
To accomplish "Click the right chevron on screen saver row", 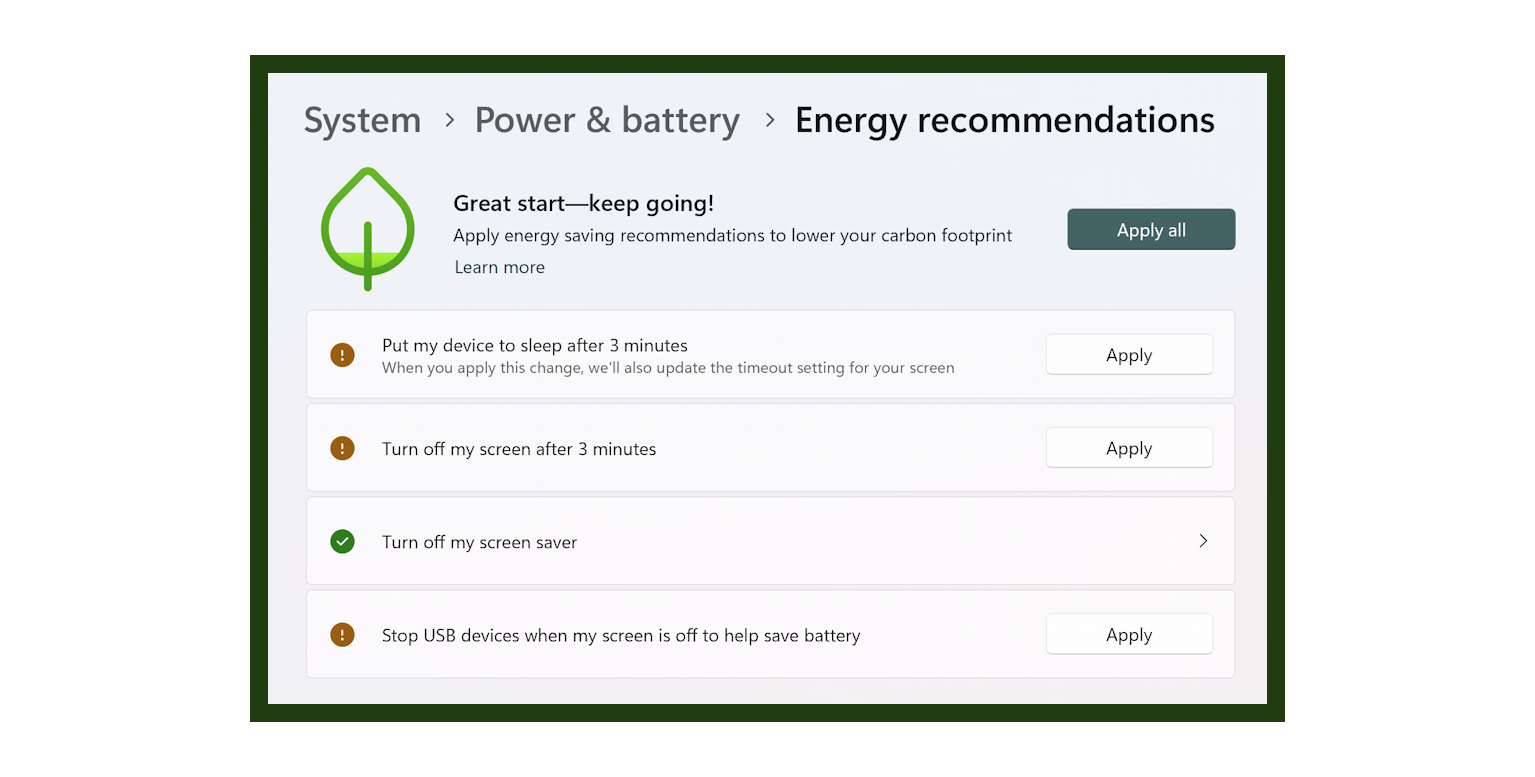I will 1203,541.
